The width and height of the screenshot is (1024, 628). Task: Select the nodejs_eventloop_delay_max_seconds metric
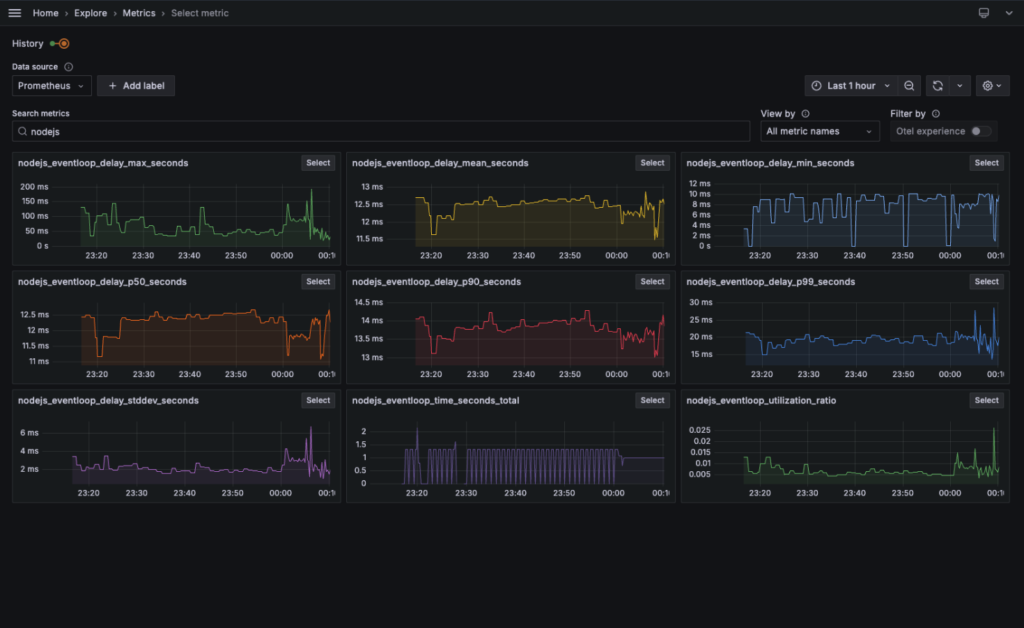[x=318, y=163]
